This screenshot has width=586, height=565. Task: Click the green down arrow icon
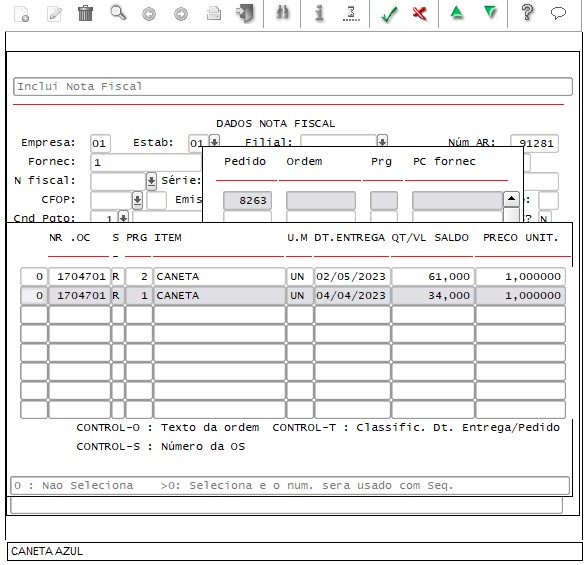[490, 13]
